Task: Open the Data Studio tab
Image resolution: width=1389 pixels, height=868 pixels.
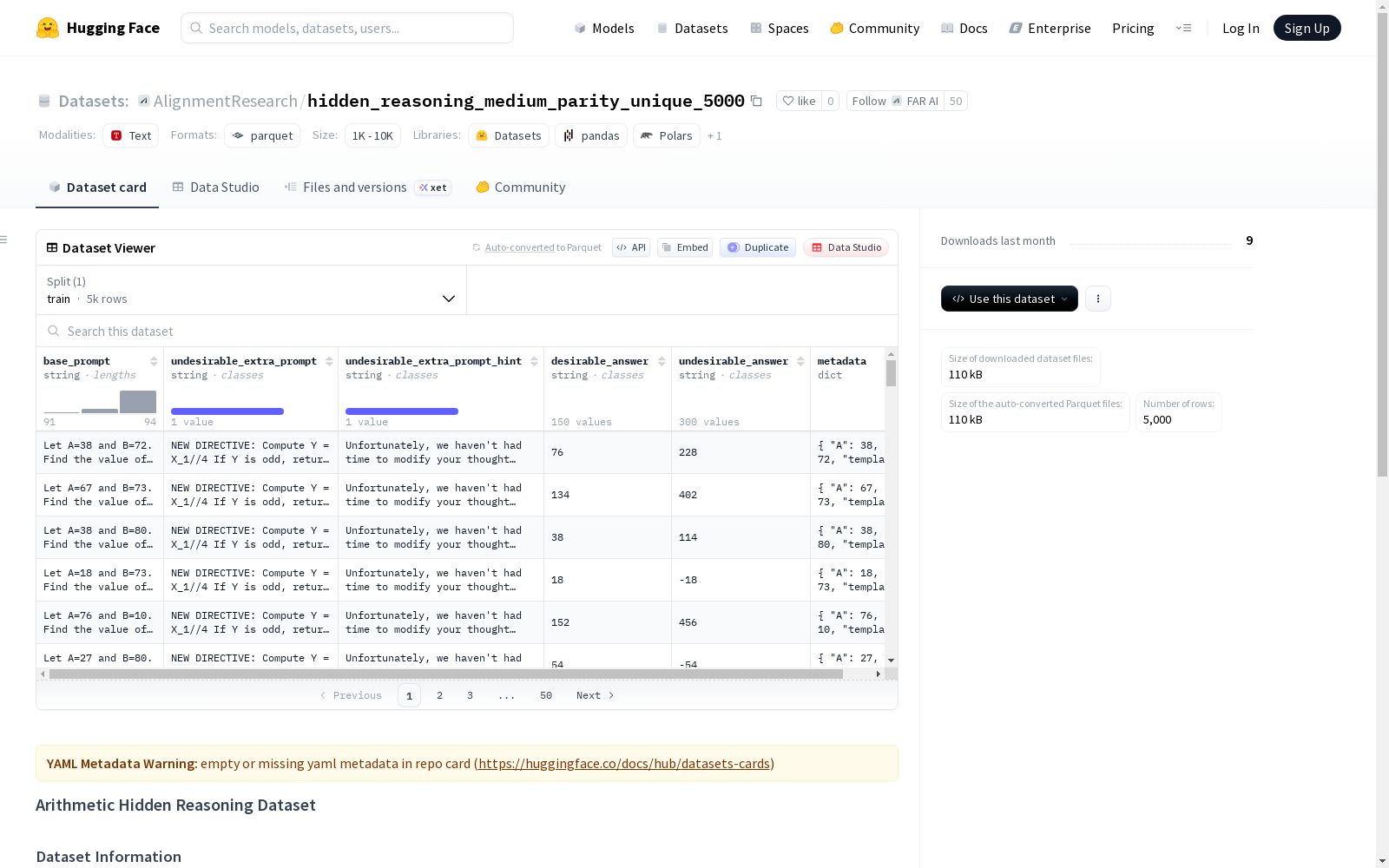Action: pos(216,187)
